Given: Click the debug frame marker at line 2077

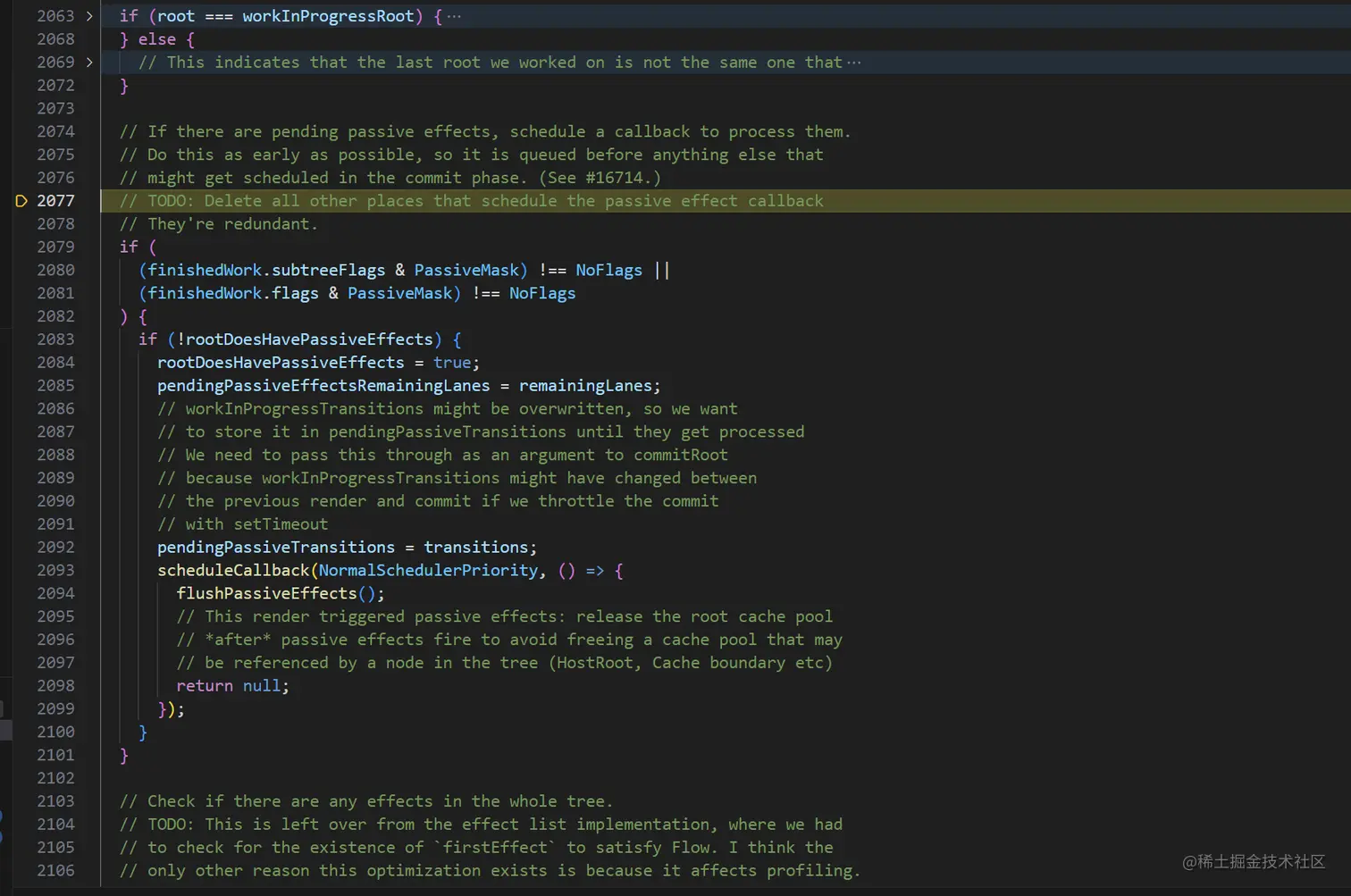Looking at the screenshot, I should (21, 201).
